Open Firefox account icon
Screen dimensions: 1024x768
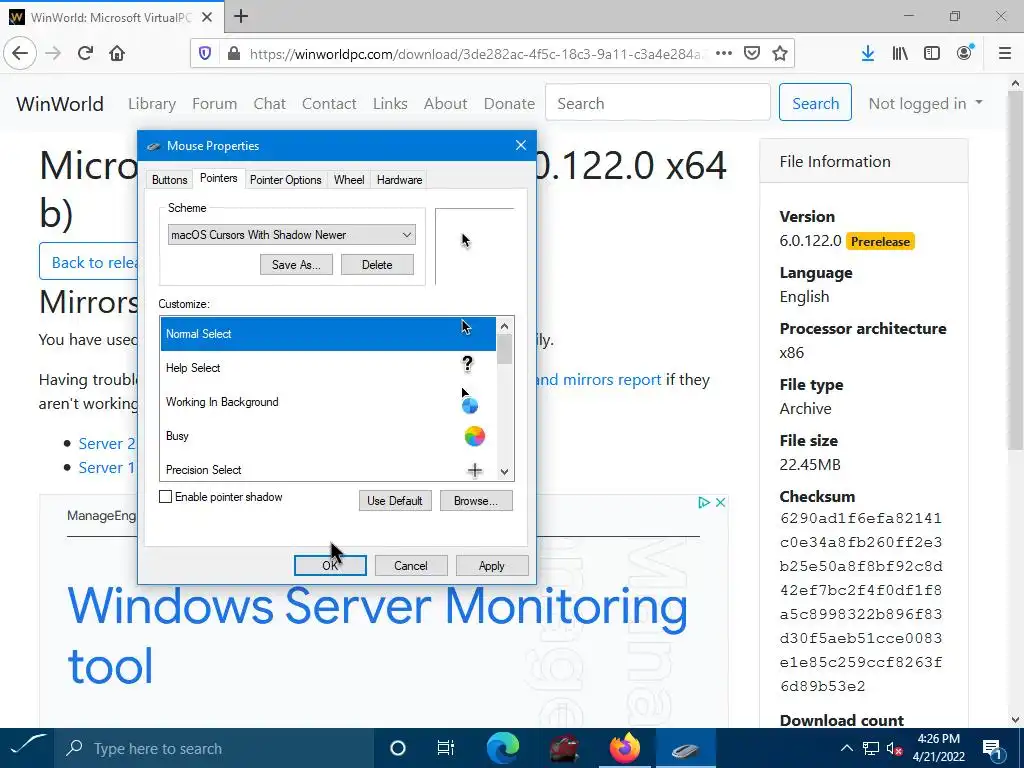tap(965, 54)
